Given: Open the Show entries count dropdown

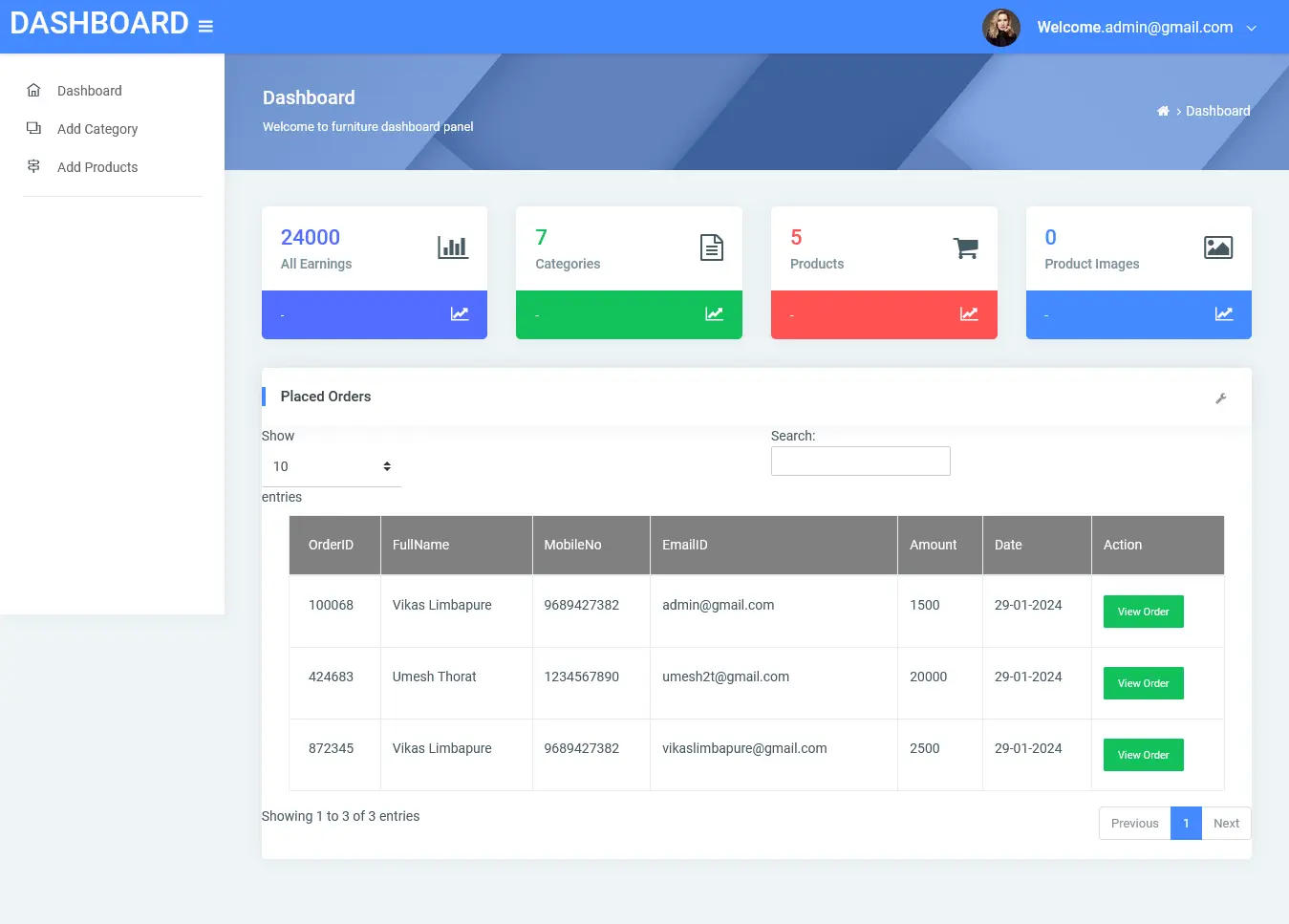Looking at the screenshot, I should [x=331, y=466].
